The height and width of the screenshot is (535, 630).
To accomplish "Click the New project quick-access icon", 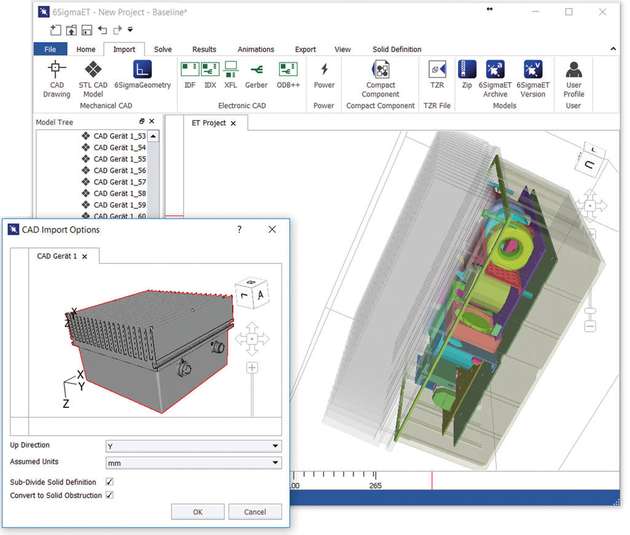I will tap(55, 30).
